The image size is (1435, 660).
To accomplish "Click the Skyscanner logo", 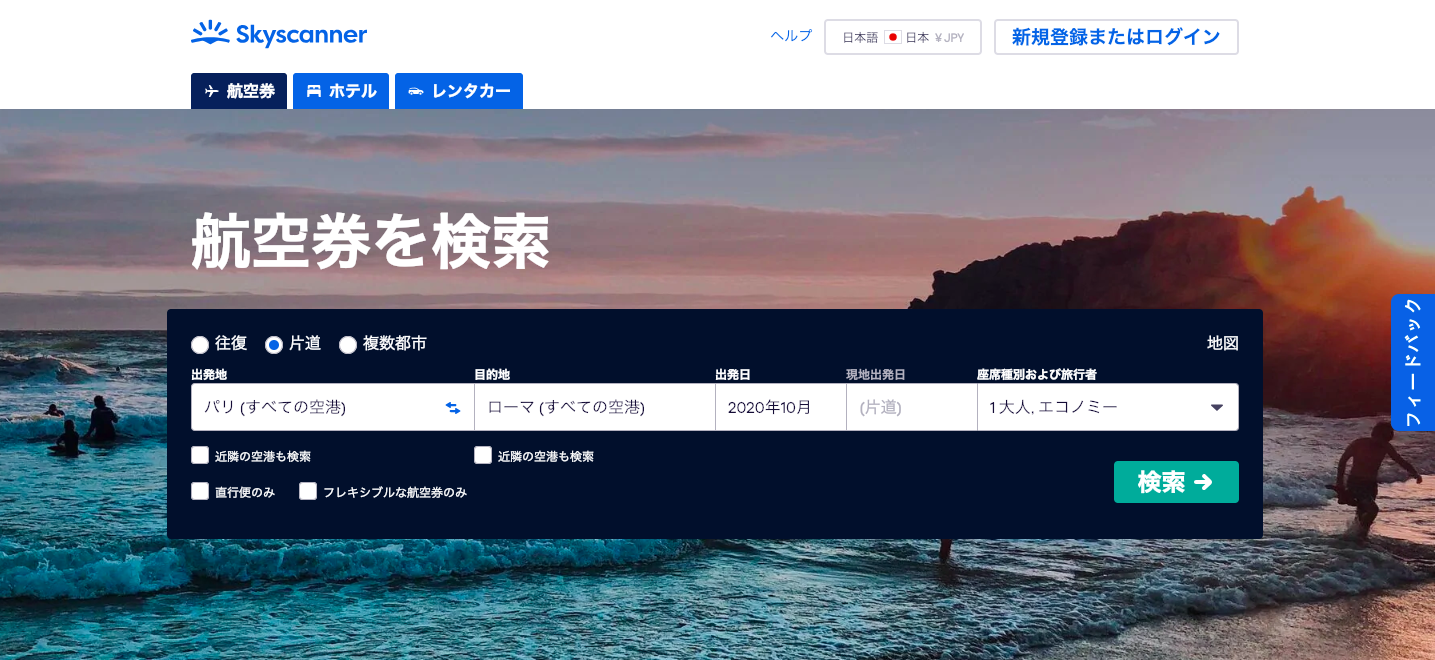I will [x=279, y=35].
